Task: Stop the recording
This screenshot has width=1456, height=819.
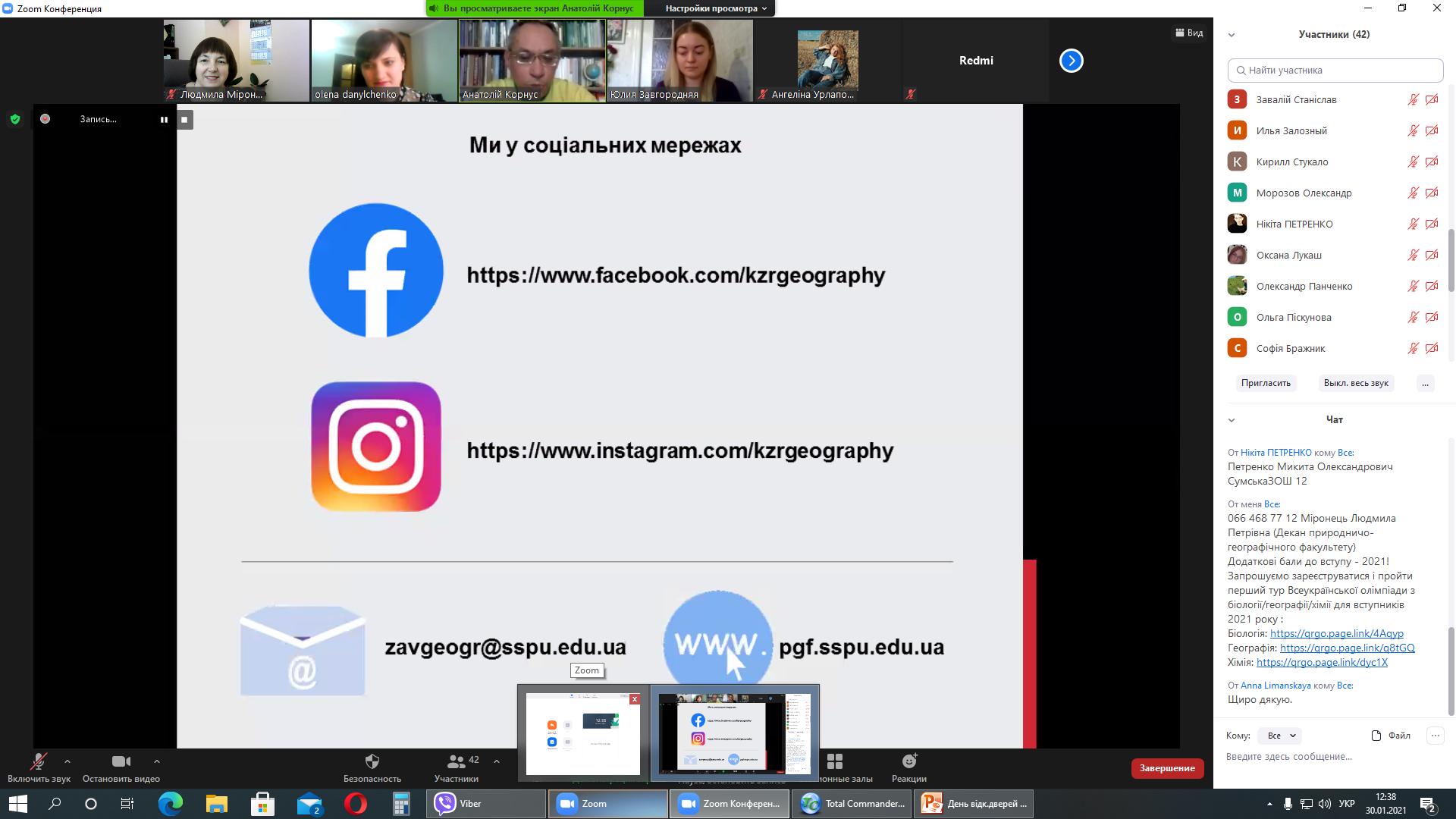Action: [x=184, y=120]
